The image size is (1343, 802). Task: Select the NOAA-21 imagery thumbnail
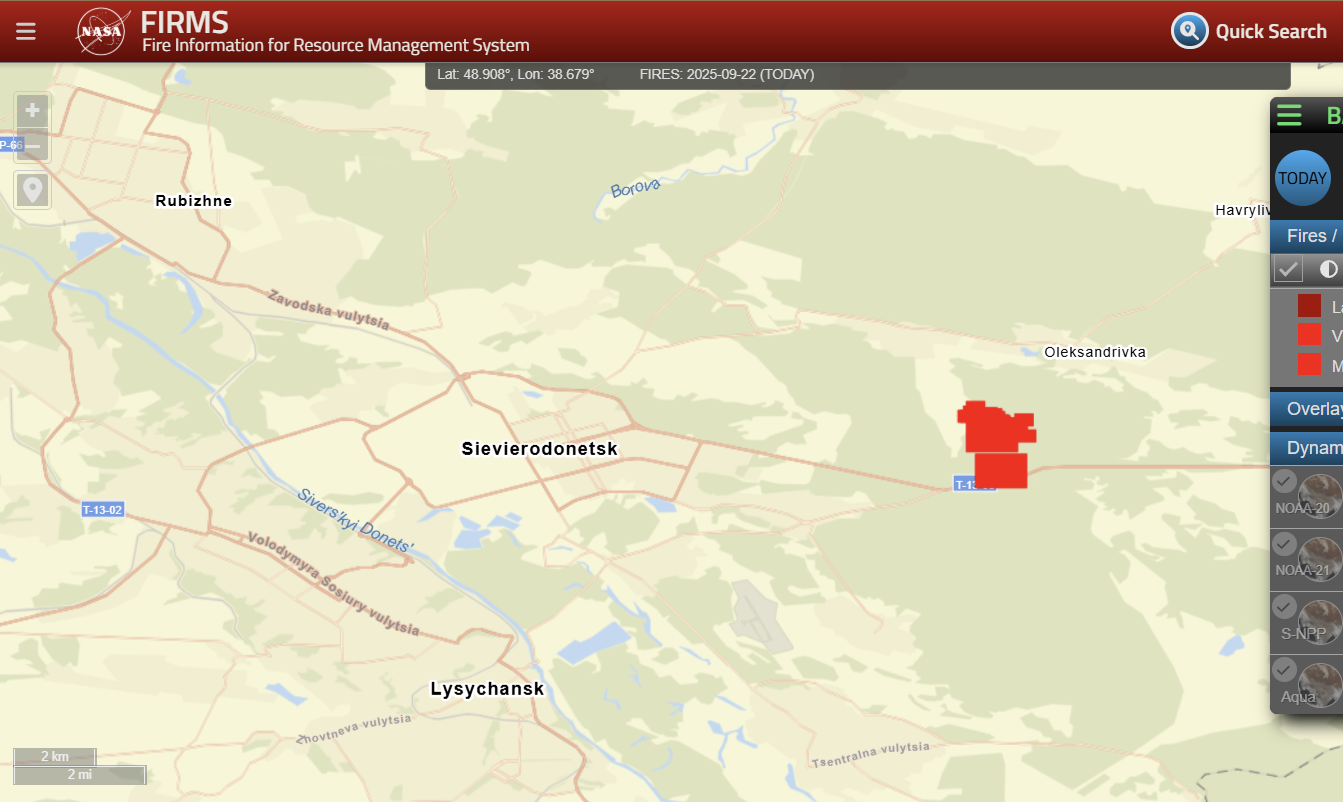(1321, 559)
